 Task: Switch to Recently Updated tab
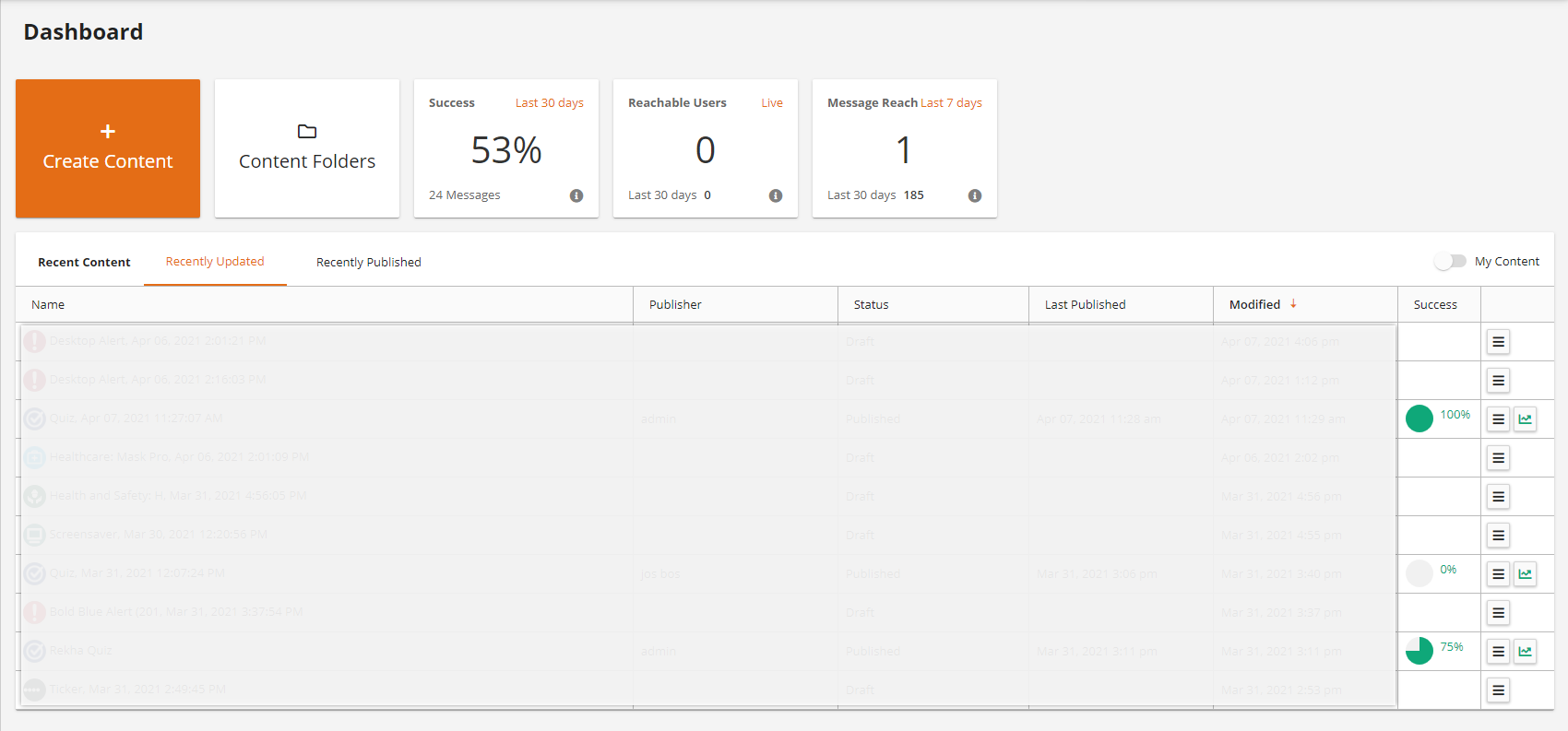click(x=215, y=262)
